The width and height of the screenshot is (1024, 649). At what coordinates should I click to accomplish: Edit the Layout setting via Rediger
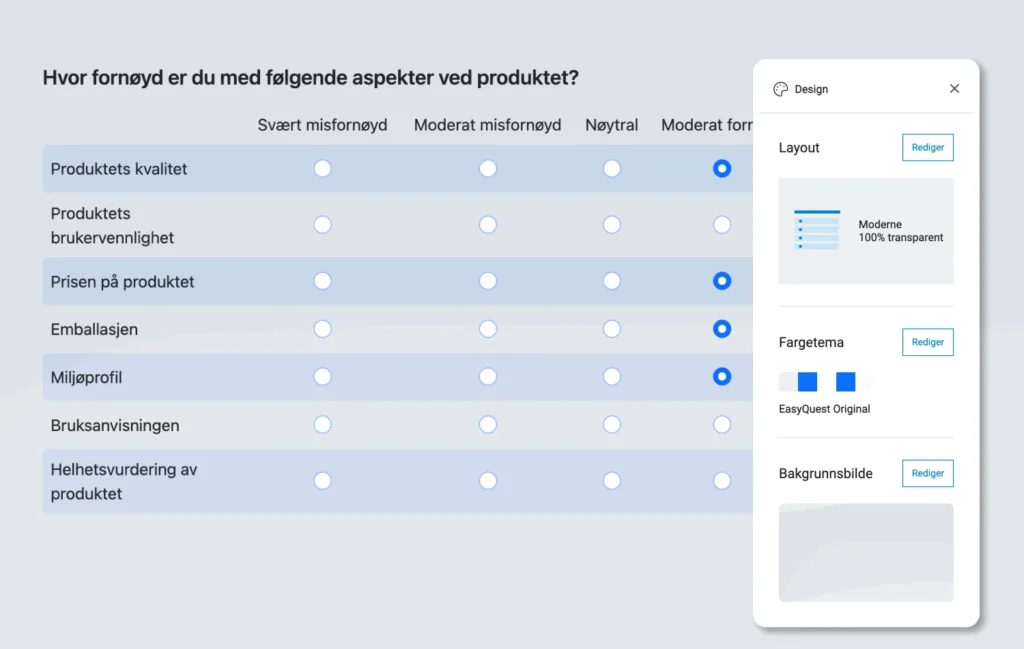click(x=927, y=147)
